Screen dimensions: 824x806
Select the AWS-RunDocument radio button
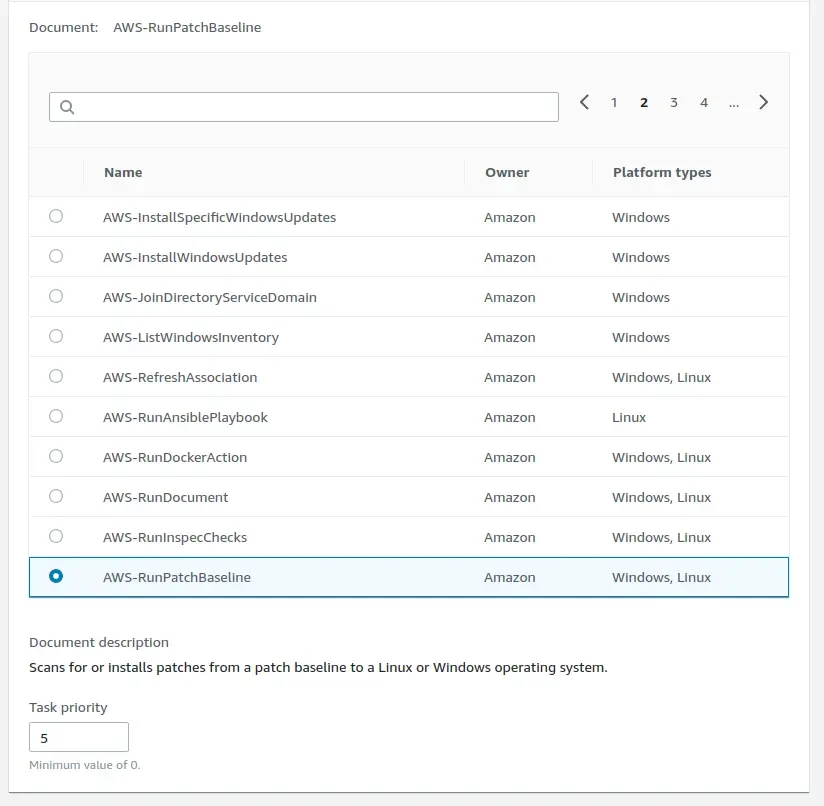56,496
